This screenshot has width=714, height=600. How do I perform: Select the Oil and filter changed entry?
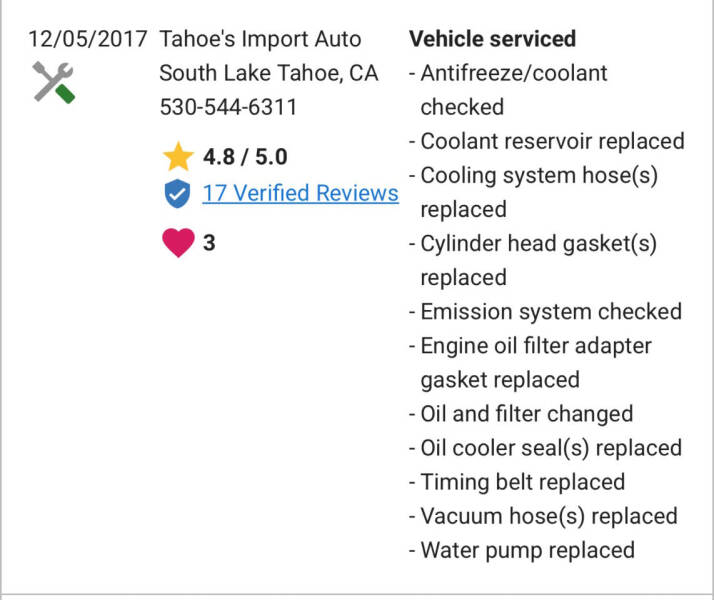pyautogui.click(x=526, y=413)
